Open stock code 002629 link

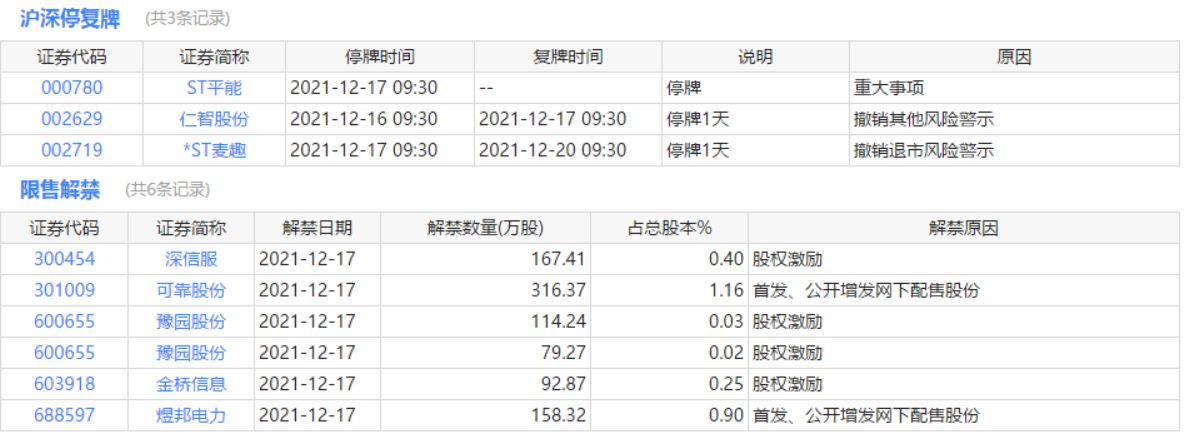tap(71, 120)
